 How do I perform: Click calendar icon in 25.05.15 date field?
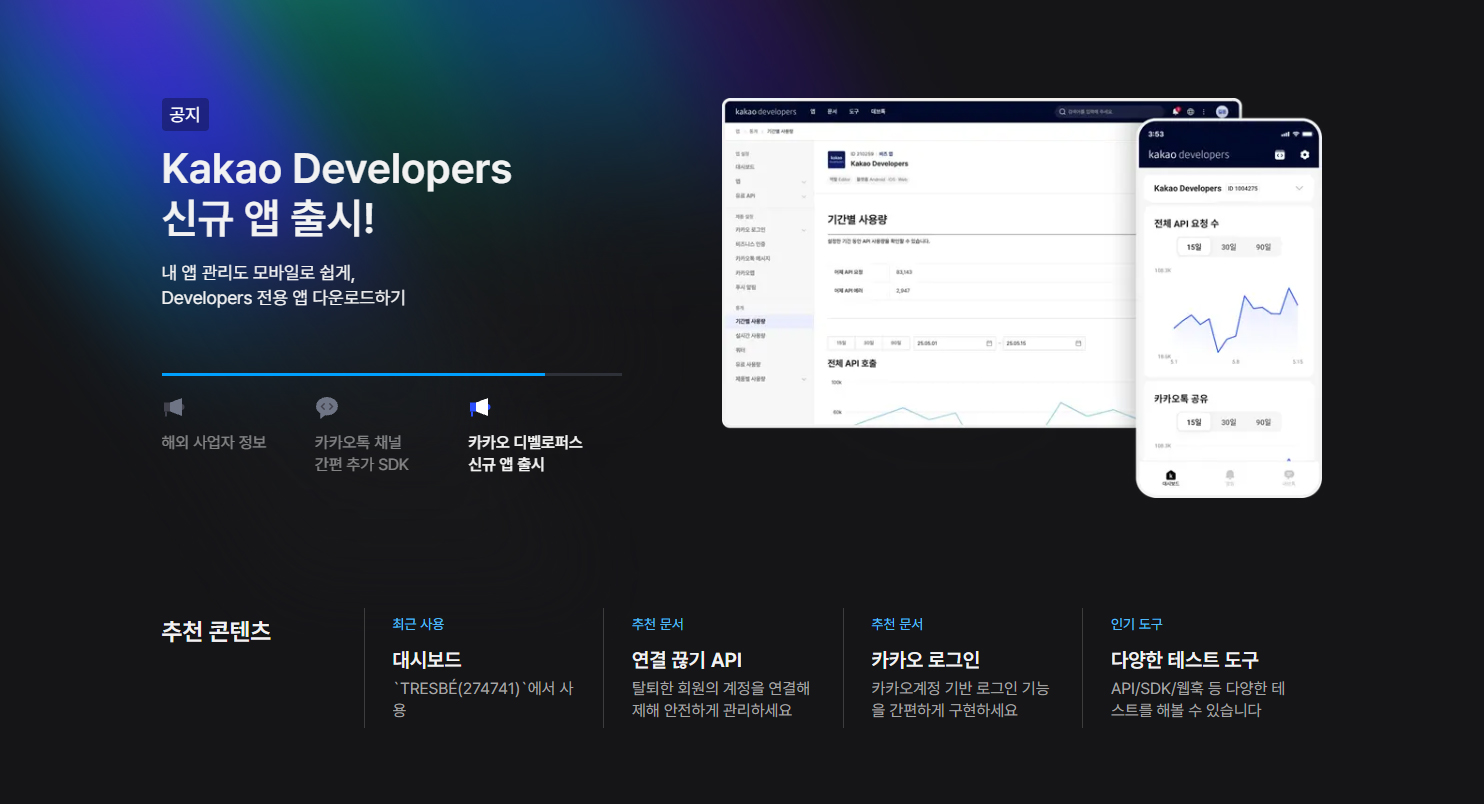pos(1078,343)
